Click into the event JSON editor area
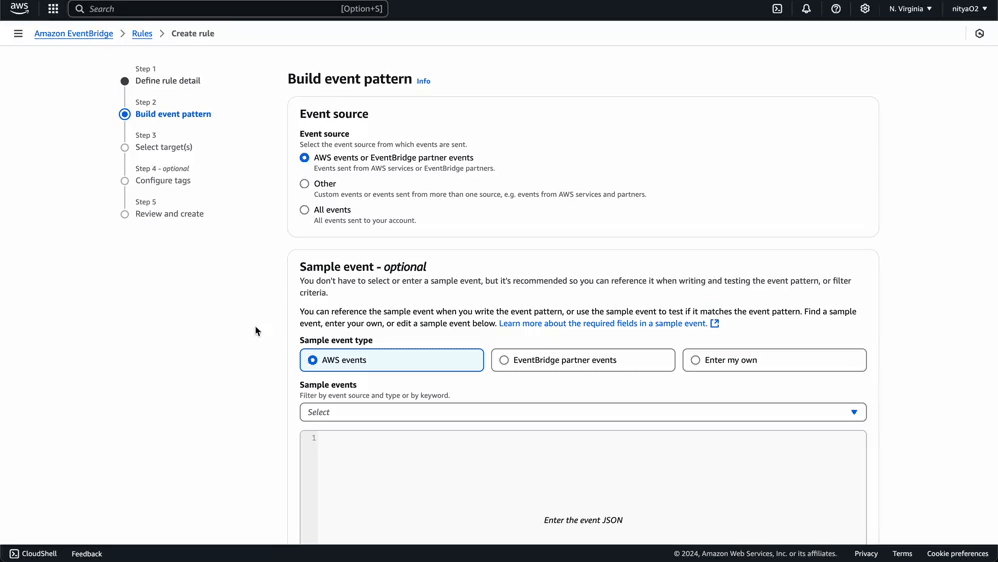The height and width of the screenshot is (562, 998). [x=592, y=488]
